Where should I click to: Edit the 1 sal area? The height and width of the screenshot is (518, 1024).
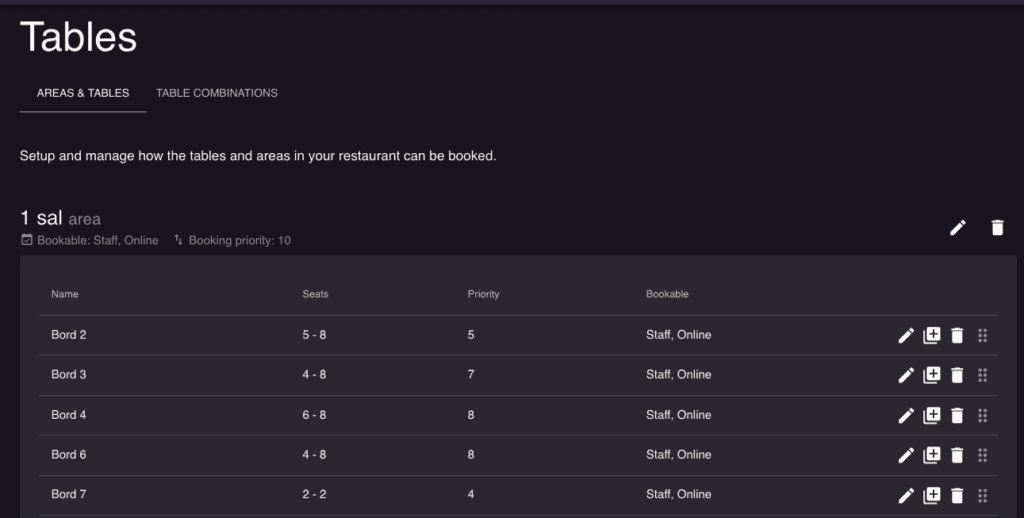click(x=957, y=227)
